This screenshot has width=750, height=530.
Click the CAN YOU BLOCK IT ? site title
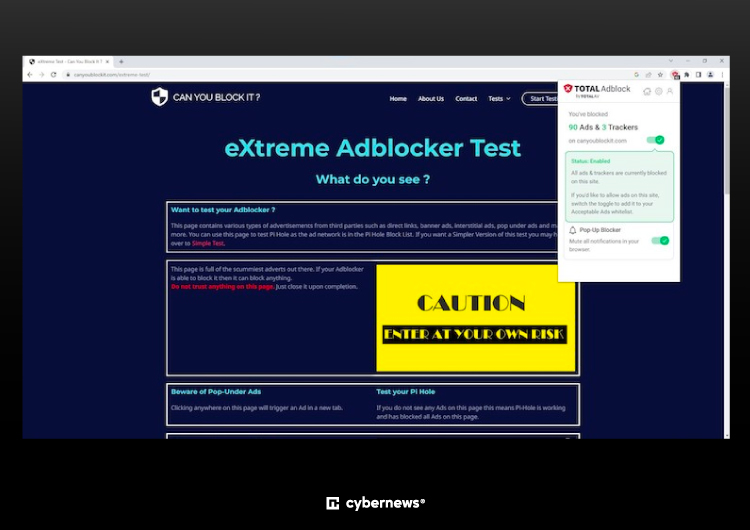tap(216, 98)
